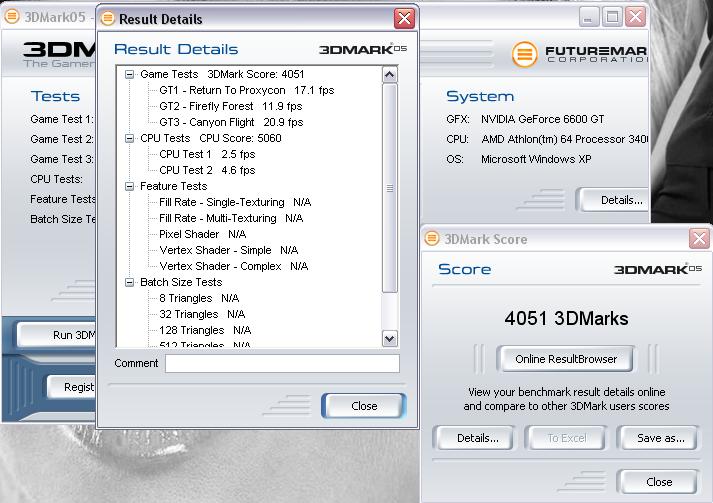This screenshot has height=503, width=713.
Task: Maximize the 3DMark05 main window
Action: coord(612,17)
